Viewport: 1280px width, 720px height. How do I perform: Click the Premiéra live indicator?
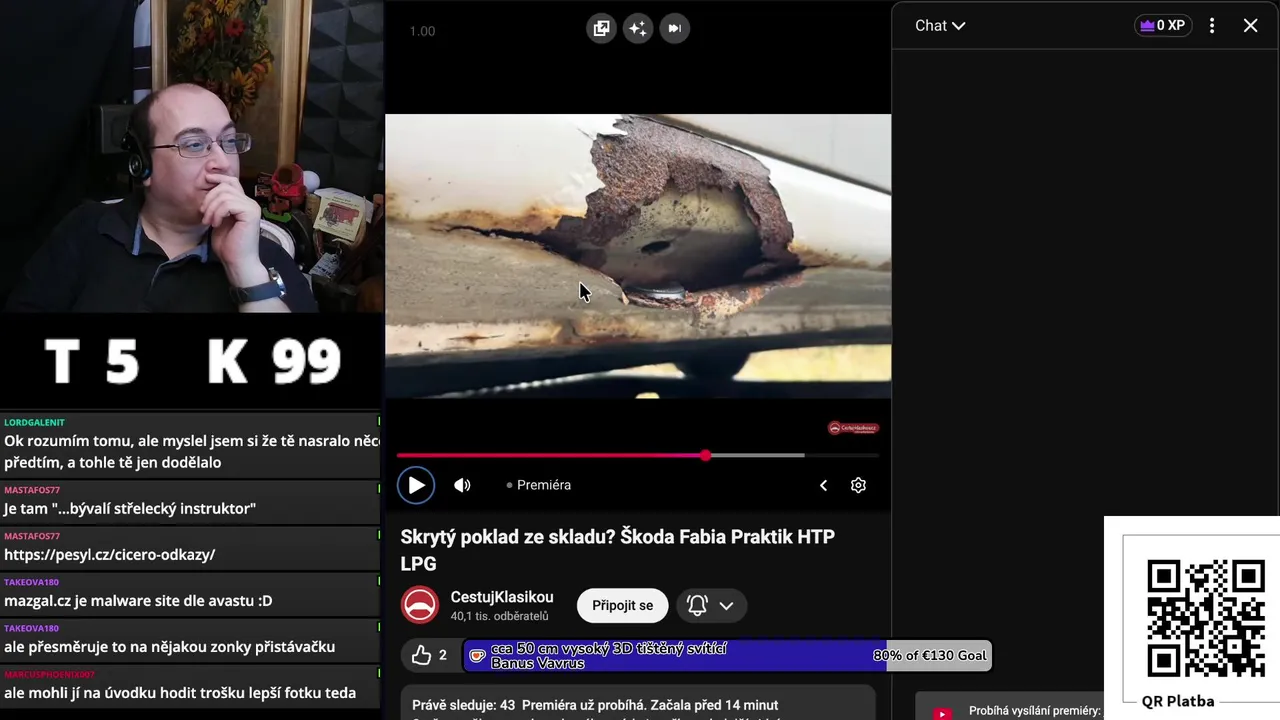pyautogui.click(x=539, y=485)
